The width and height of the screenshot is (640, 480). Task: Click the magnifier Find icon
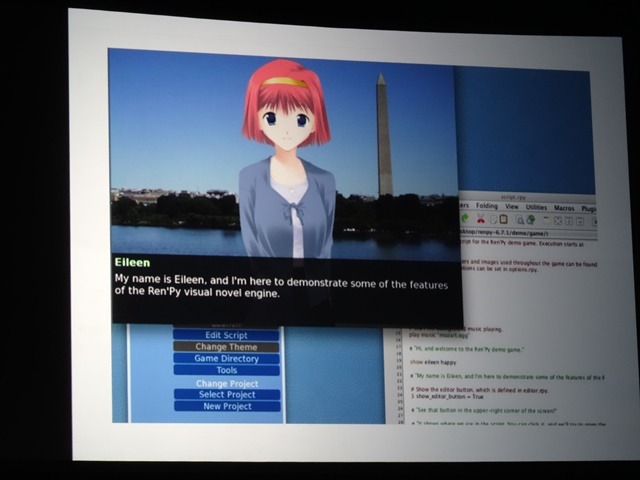[x=520, y=220]
